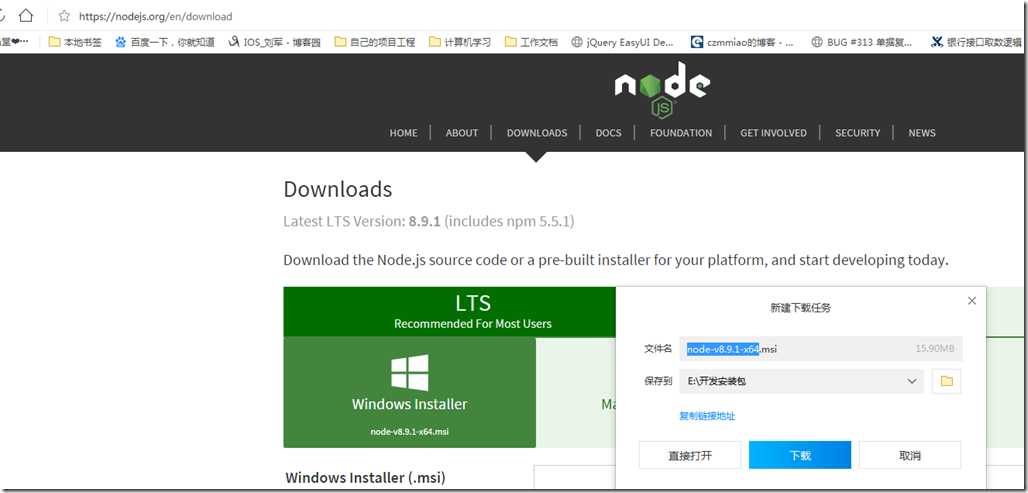Screen dimensions: 1028x493
Task: Click the address bar URL
Action: tap(155, 16)
